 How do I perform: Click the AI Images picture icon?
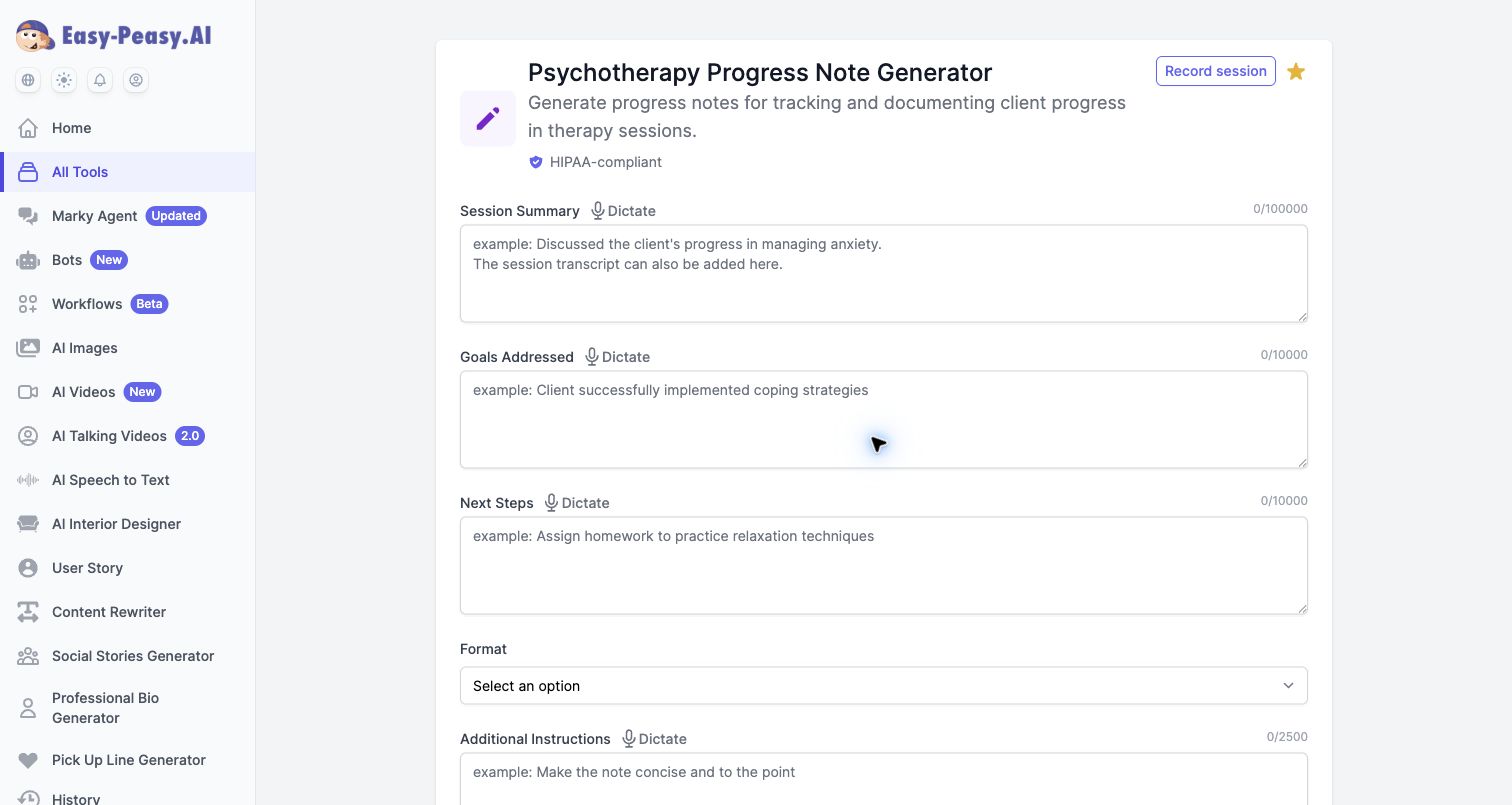pyautogui.click(x=28, y=348)
